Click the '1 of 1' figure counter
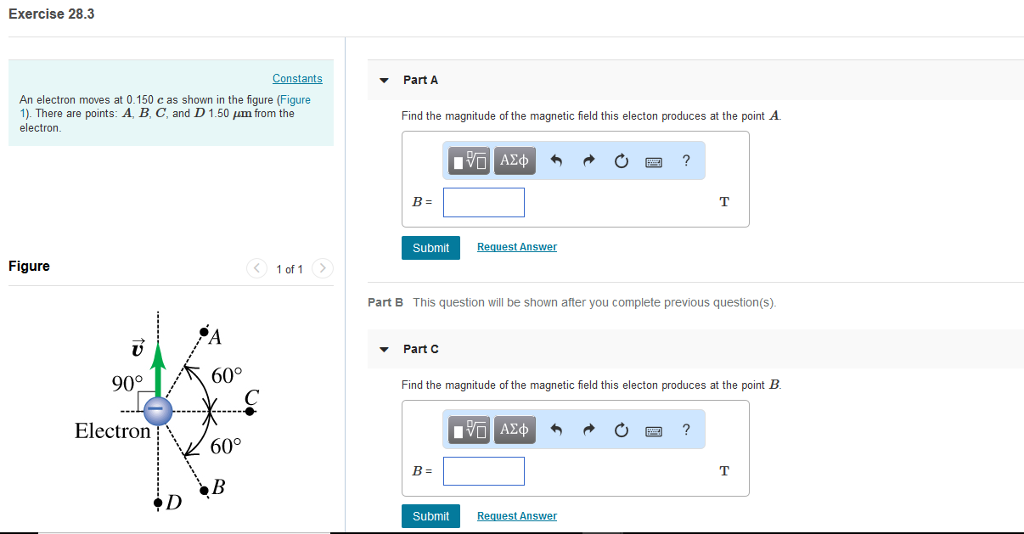Viewport: 1024px width, 534px height. (289, 269)
